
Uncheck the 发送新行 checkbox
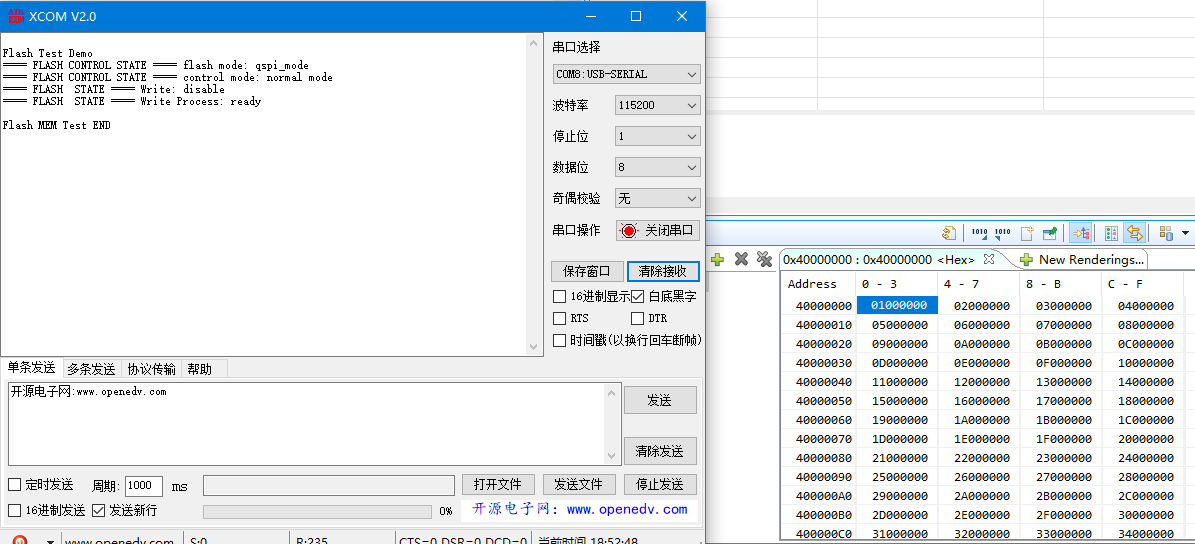(x=98, y=510)
